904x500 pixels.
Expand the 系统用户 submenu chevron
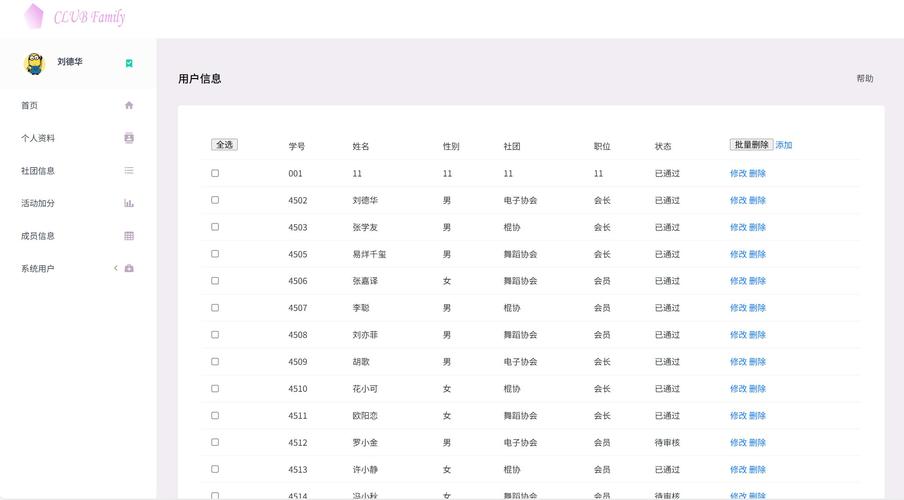(x=115, y=268)
